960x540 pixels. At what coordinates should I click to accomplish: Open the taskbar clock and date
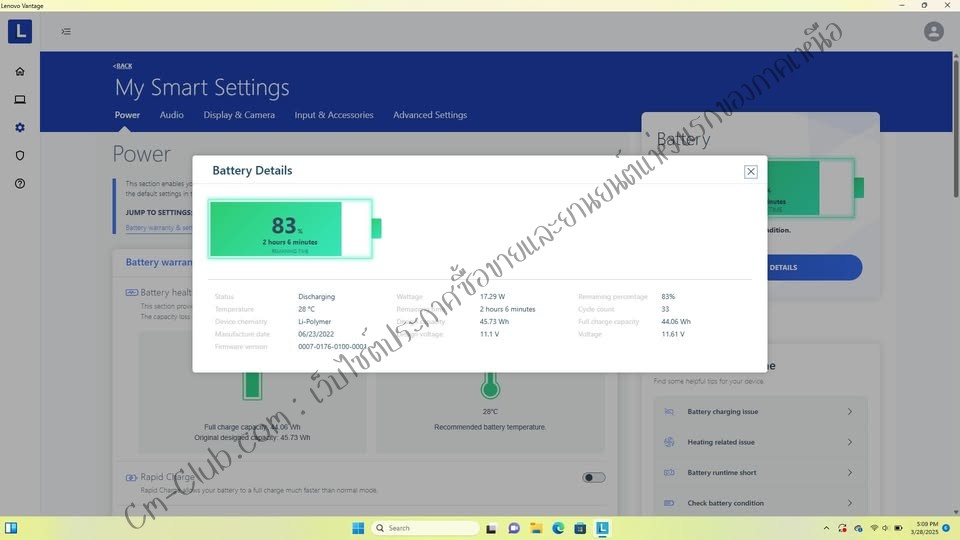[924, 528]
